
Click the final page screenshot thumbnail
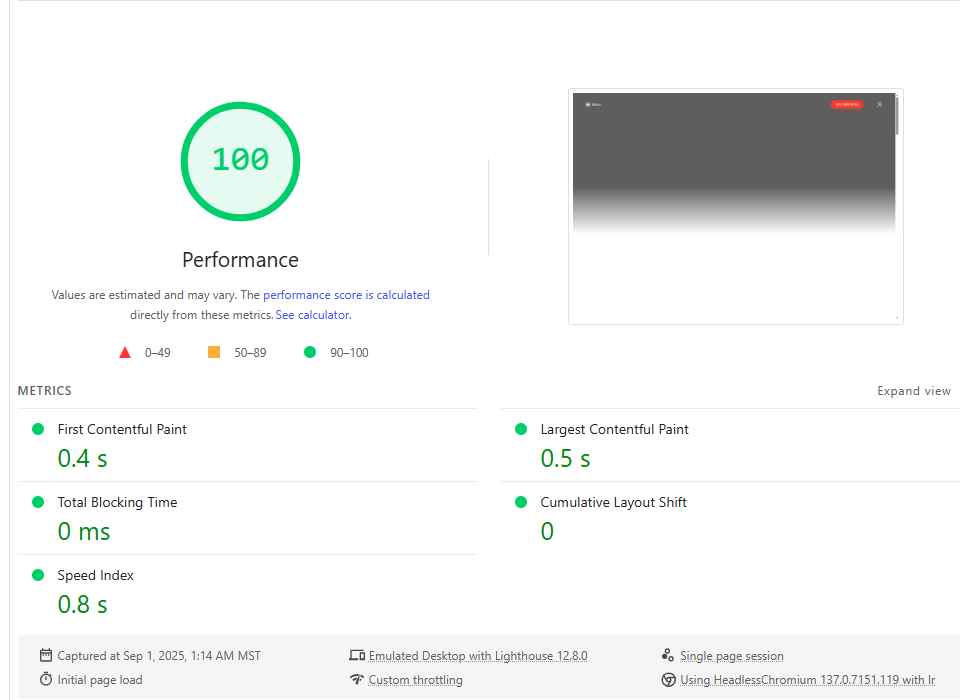(735, 206)
